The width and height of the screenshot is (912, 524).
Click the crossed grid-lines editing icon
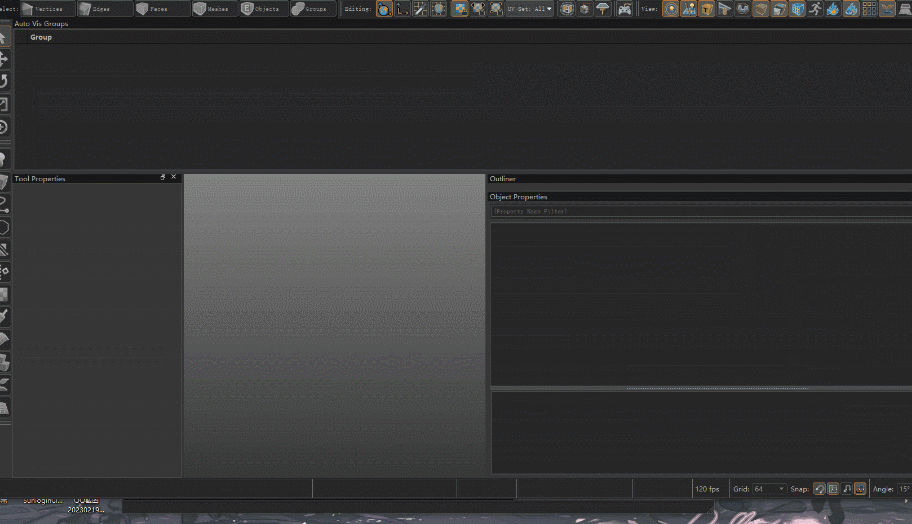(420, 9)
